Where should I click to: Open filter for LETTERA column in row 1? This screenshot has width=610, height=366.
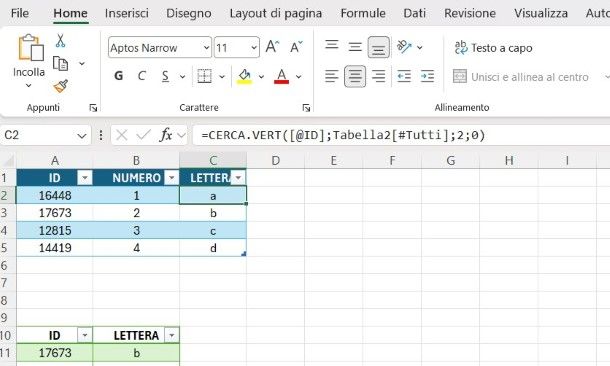238,178
